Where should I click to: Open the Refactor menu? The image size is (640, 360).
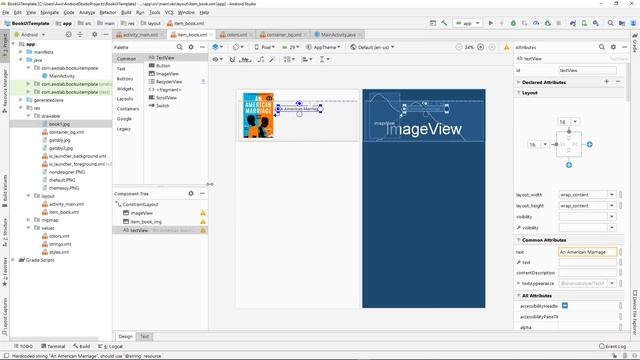(108, 13)
